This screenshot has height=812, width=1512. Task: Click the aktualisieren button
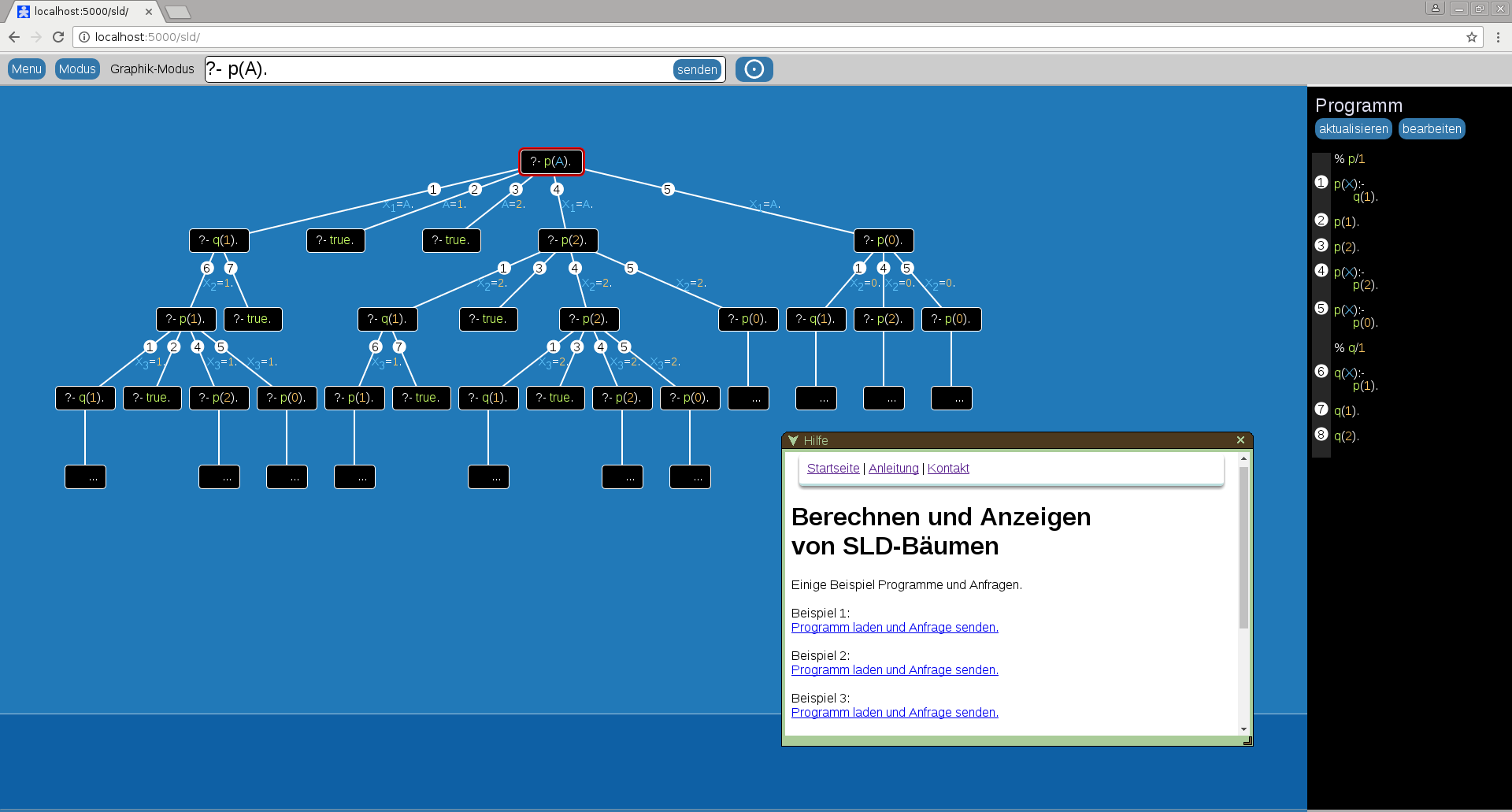coord(1353,129)
